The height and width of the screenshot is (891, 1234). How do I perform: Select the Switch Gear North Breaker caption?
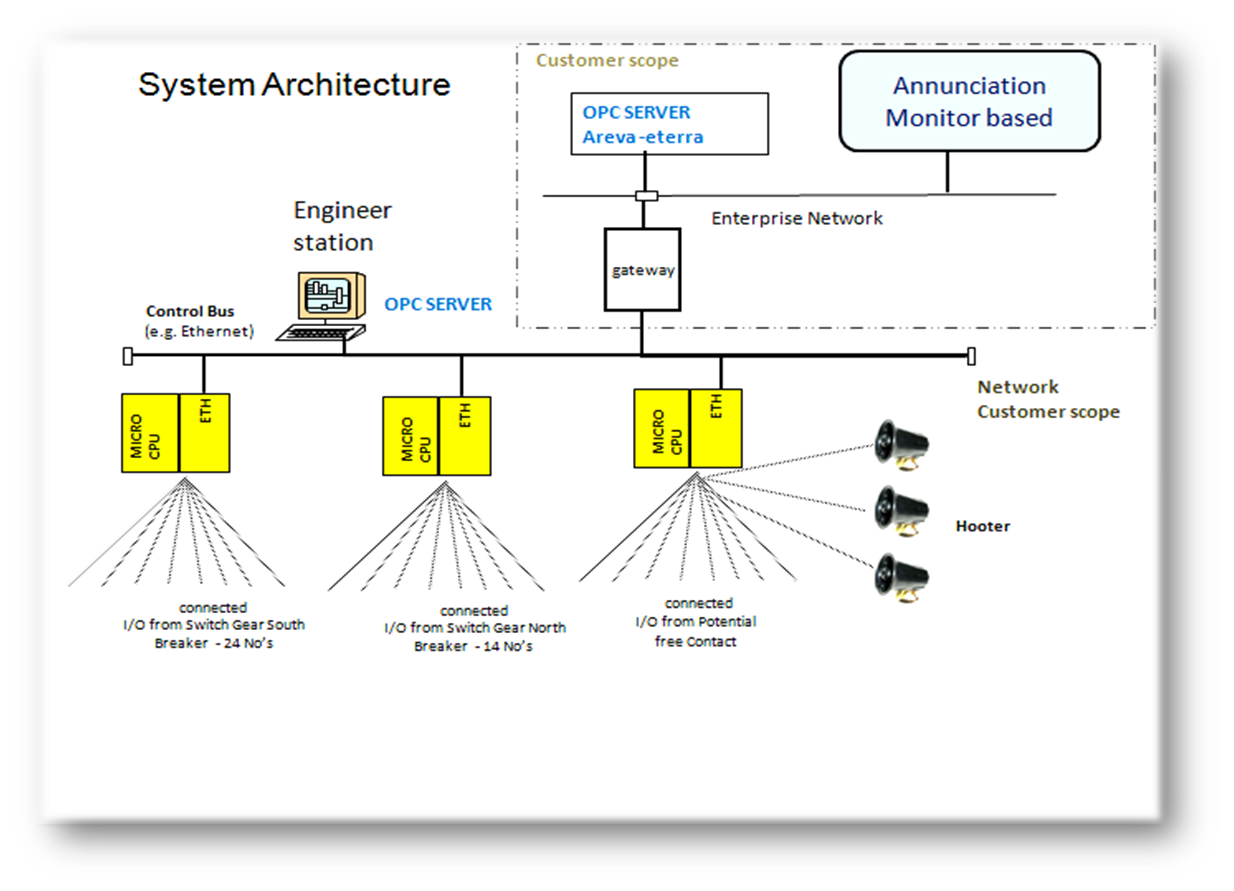tap(474, 628)
